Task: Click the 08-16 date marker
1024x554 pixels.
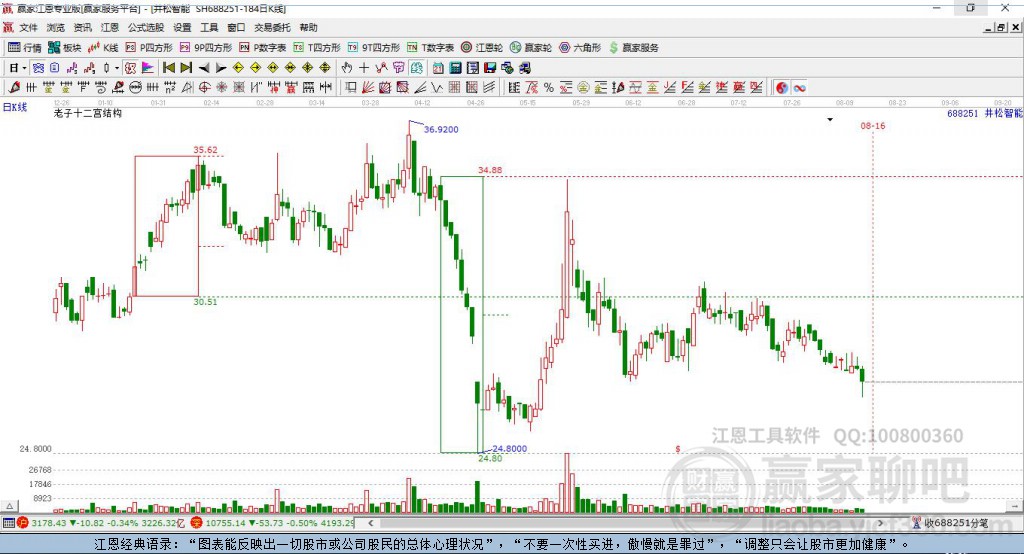Action: click(x=872, y=125)
